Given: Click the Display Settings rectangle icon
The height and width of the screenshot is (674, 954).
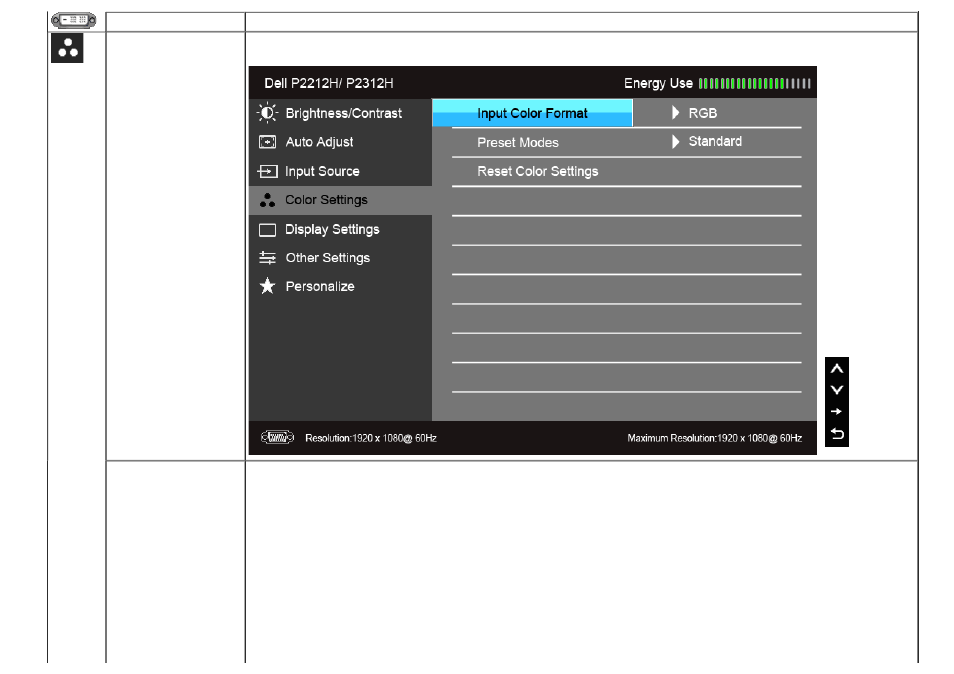Looking at the screenshot, I should pyautogui.click(x=267, y=230).
